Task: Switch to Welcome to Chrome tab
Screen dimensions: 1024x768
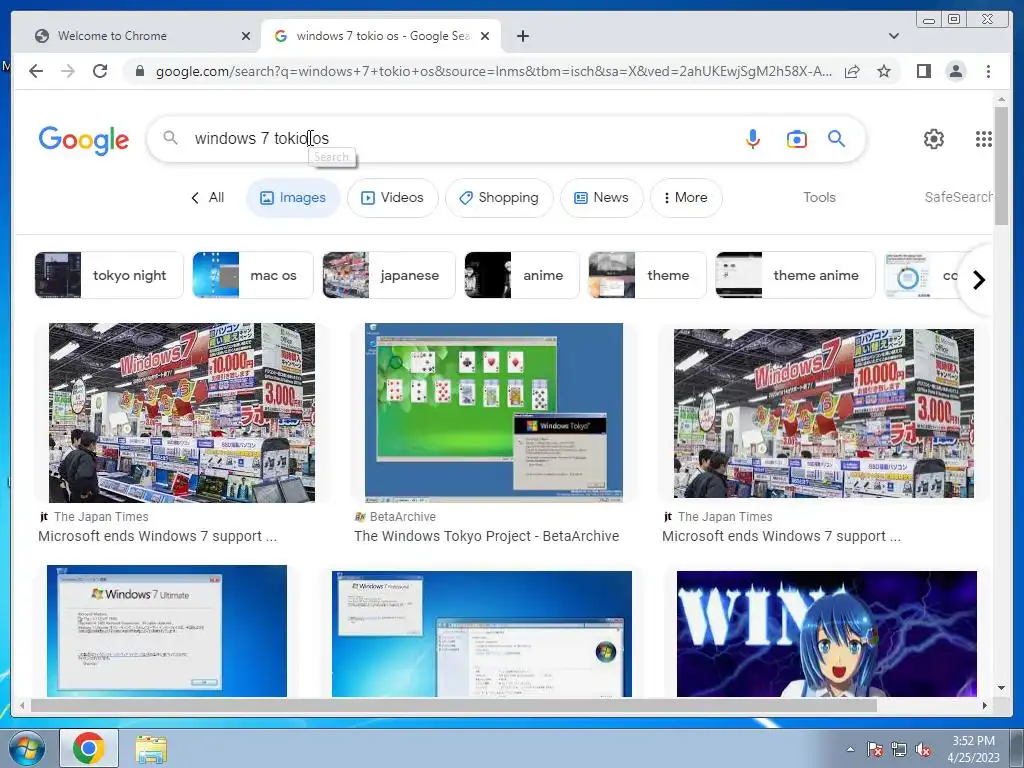Action: 136,36
